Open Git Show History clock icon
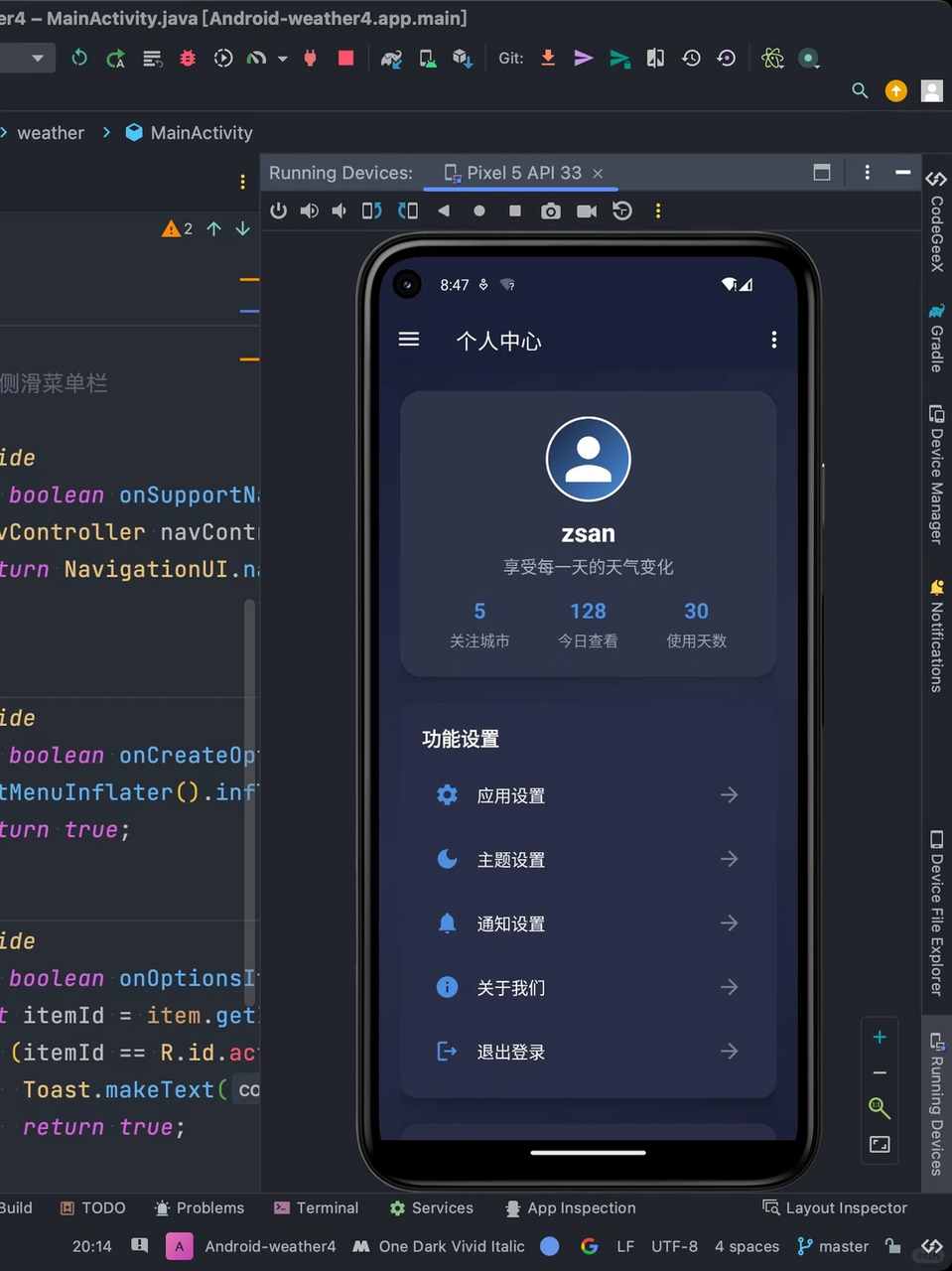 691,59
